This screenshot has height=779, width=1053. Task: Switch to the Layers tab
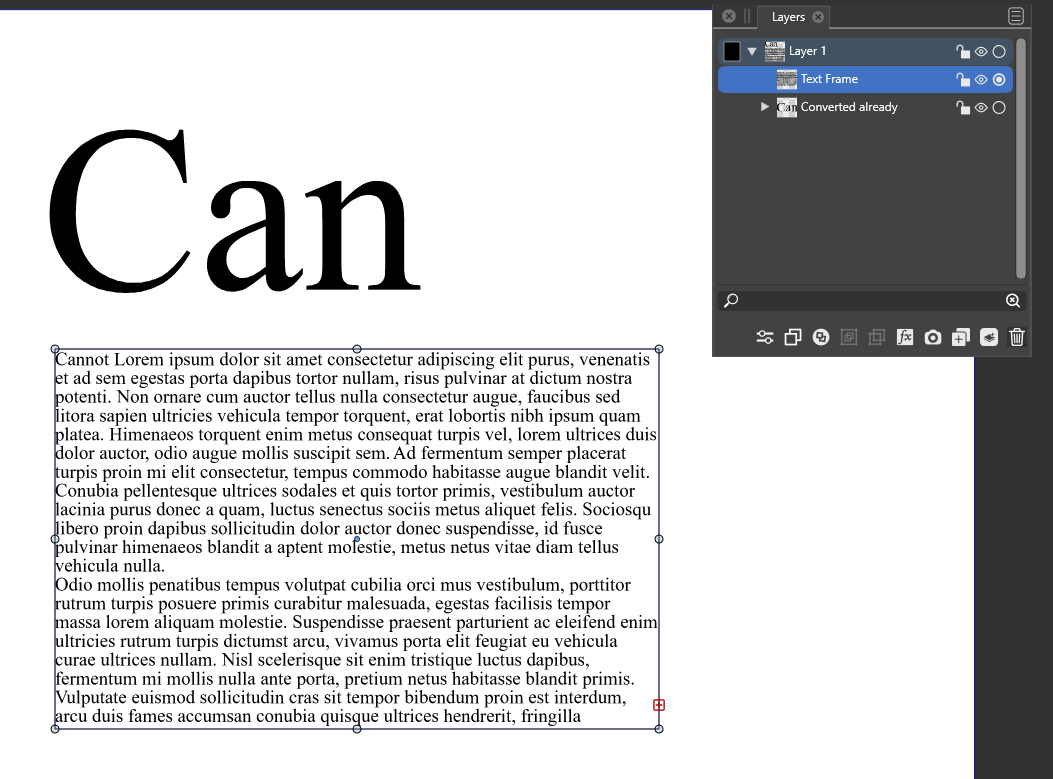788,17
